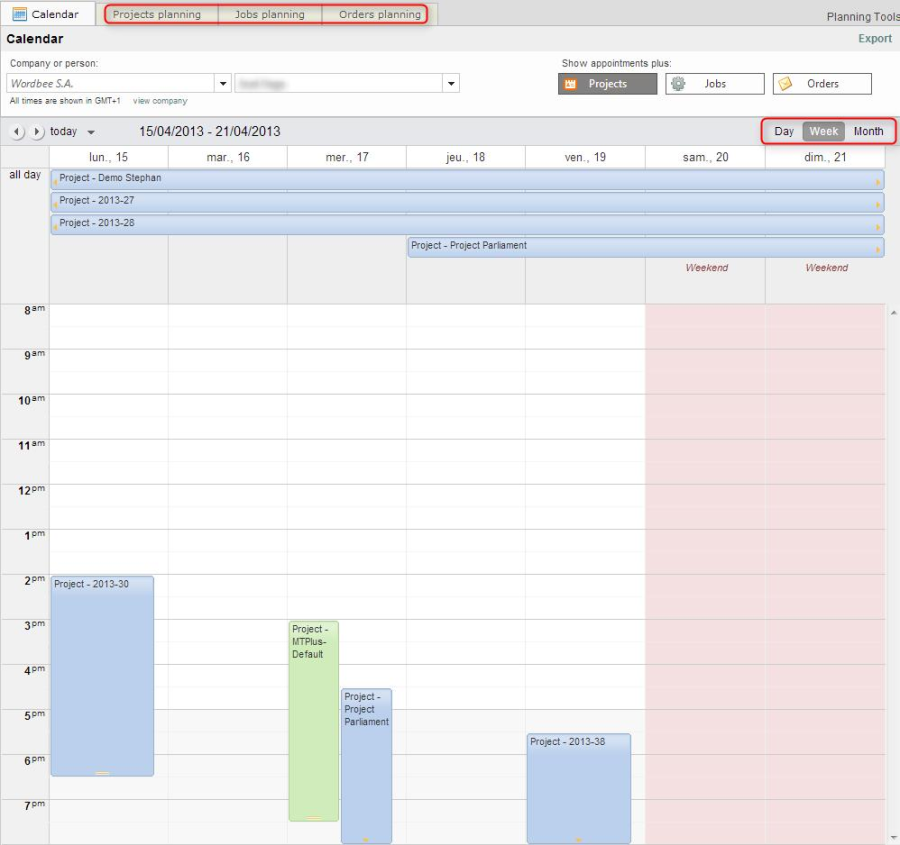The height and width of the screenshot is (845, 900).
Task: Click the next week arrow icon
Action: click(x=37, y=132)
